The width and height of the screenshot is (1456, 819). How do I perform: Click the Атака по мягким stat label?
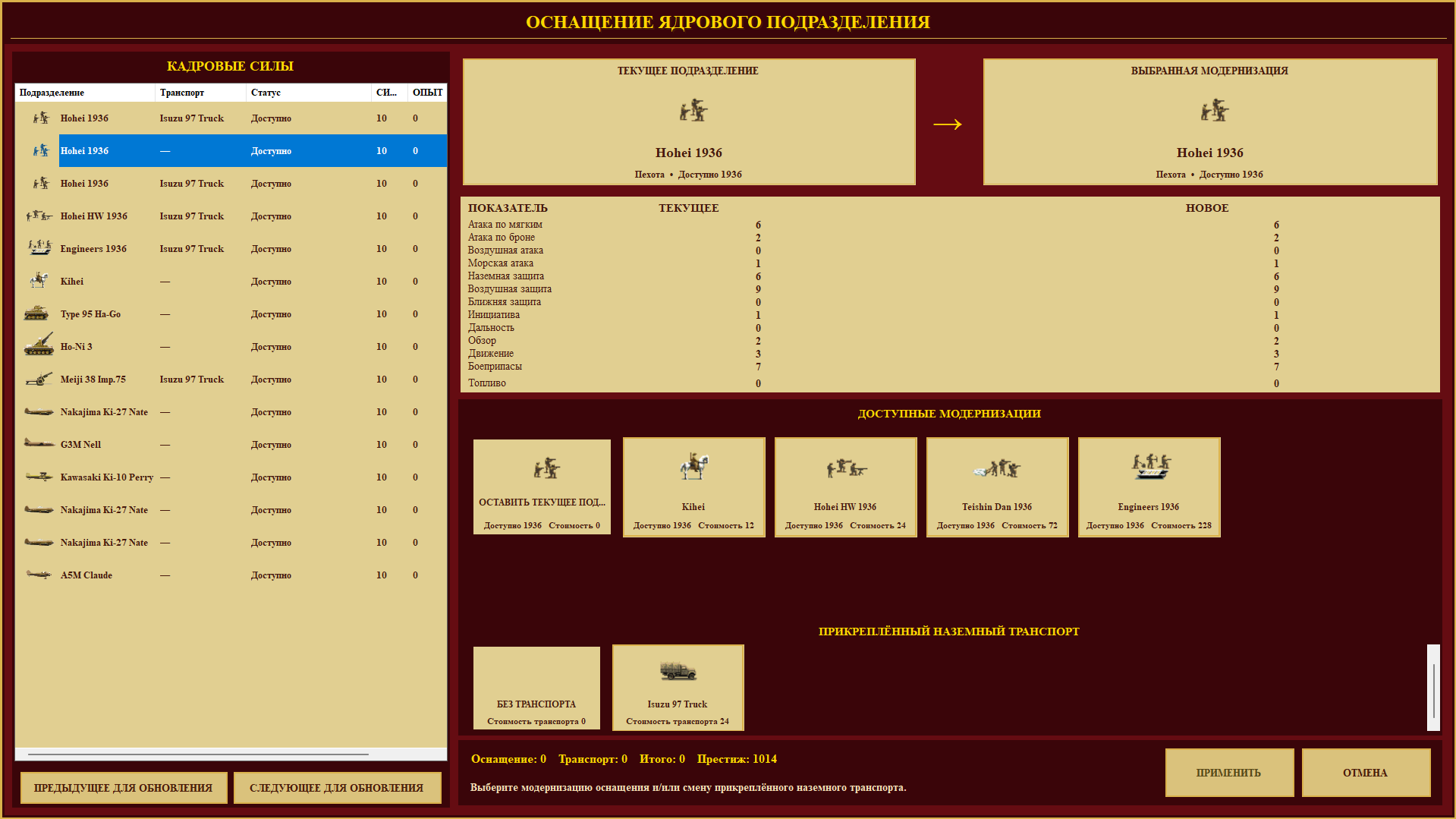coord(505,225)
